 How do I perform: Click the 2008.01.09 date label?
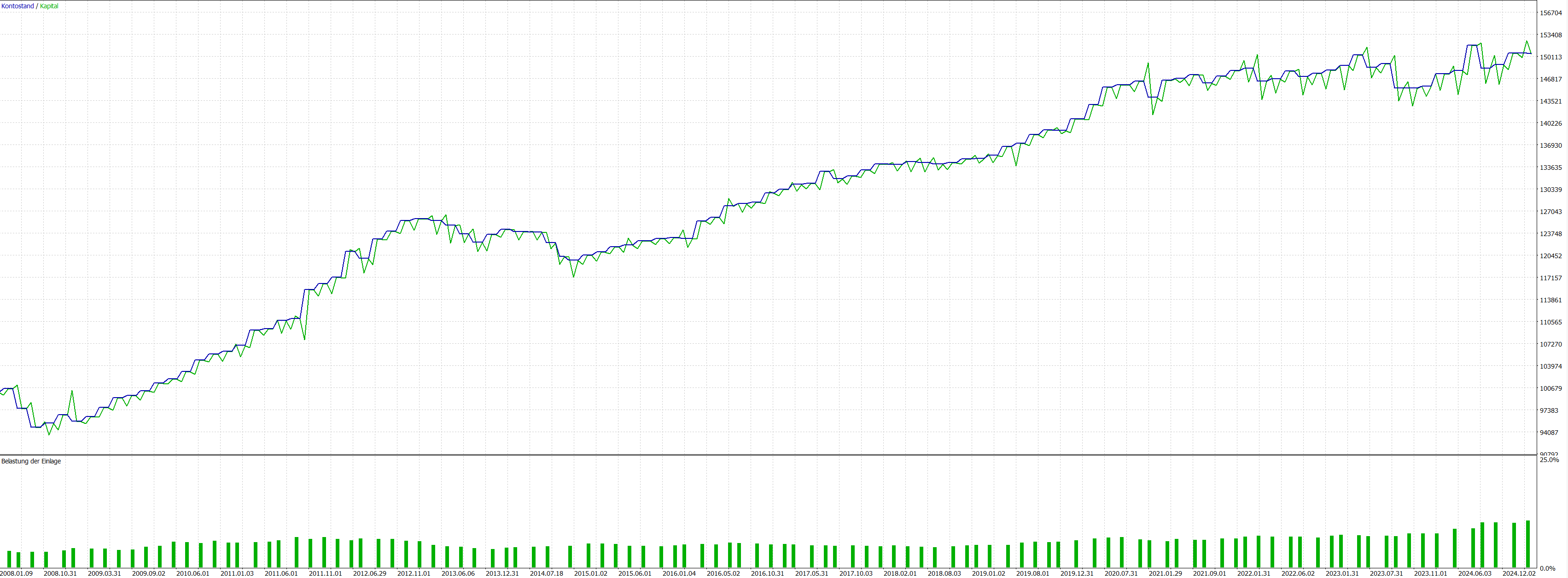coord(17,573)
